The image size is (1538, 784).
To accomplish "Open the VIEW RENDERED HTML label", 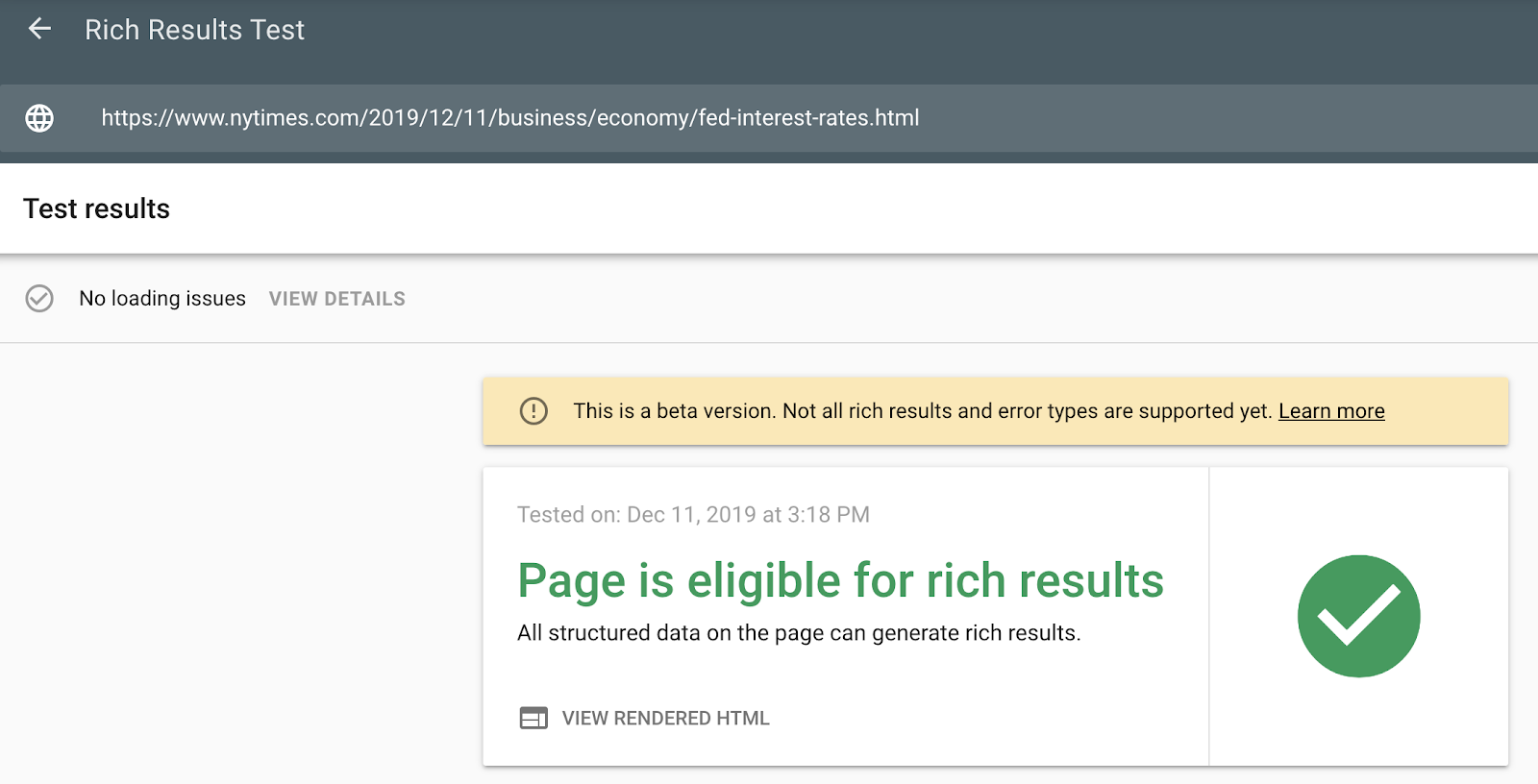I will tap(665, 719).
